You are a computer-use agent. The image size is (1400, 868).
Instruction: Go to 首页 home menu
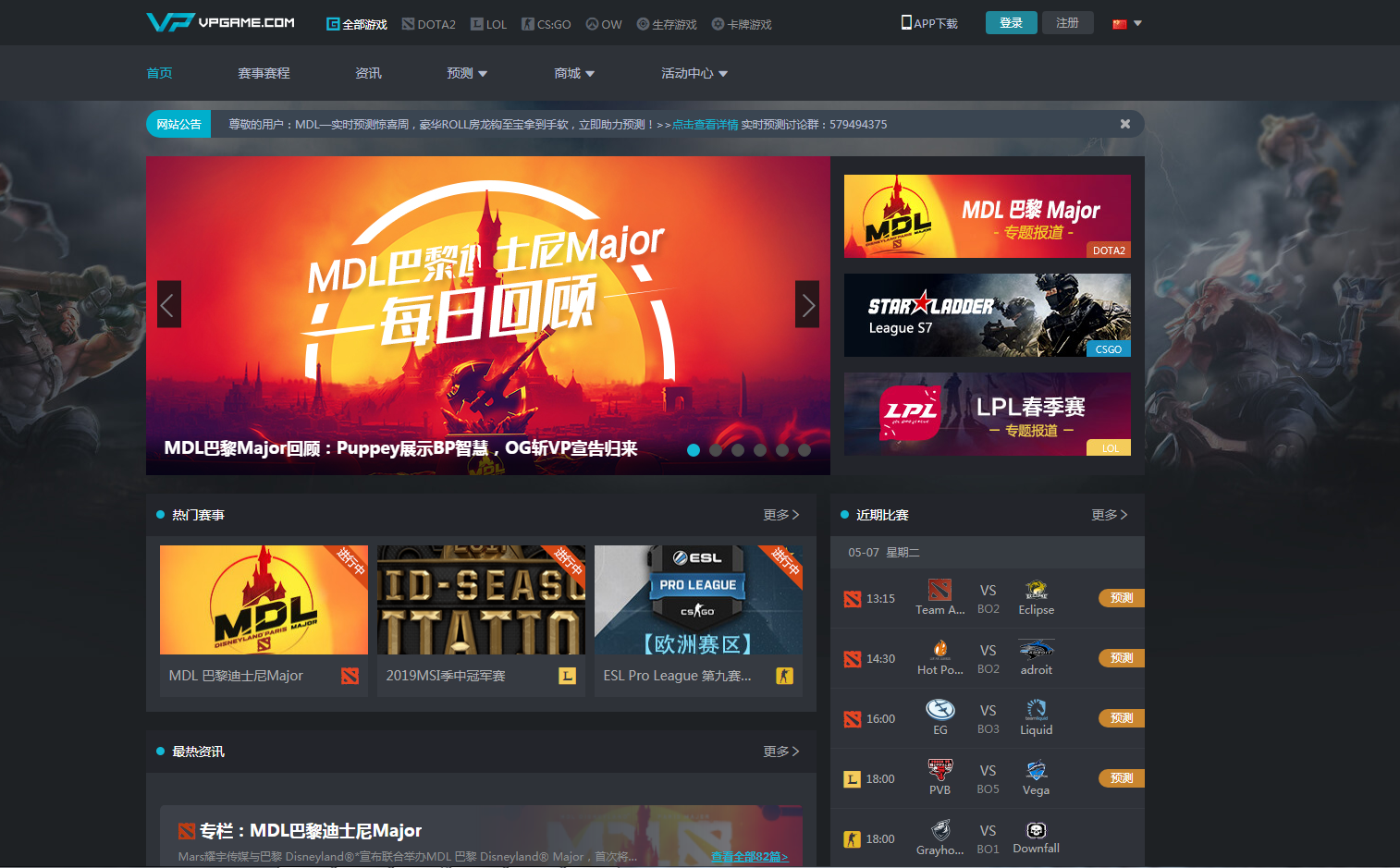(159, 73)
